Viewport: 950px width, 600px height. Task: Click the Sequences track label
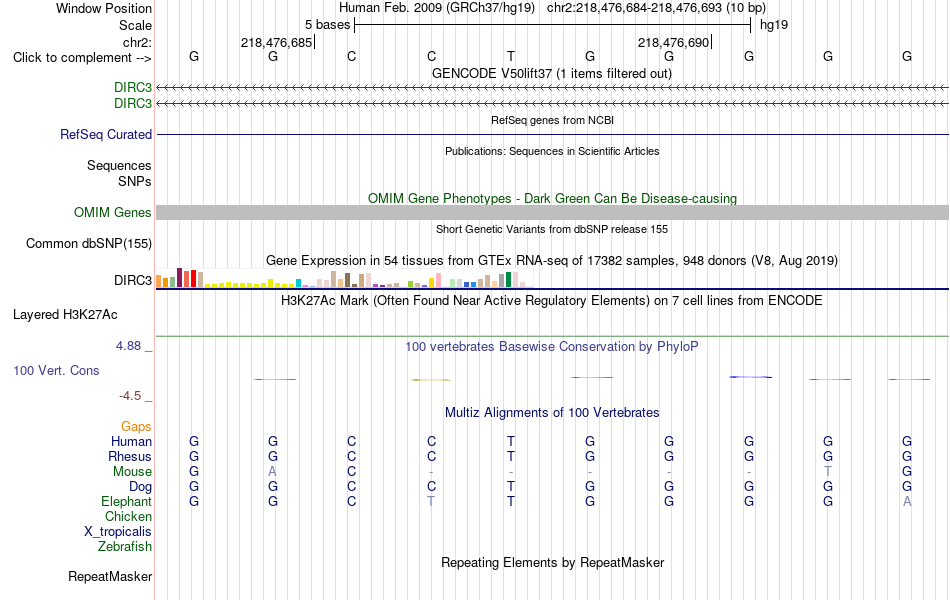(x=119, y=165)
